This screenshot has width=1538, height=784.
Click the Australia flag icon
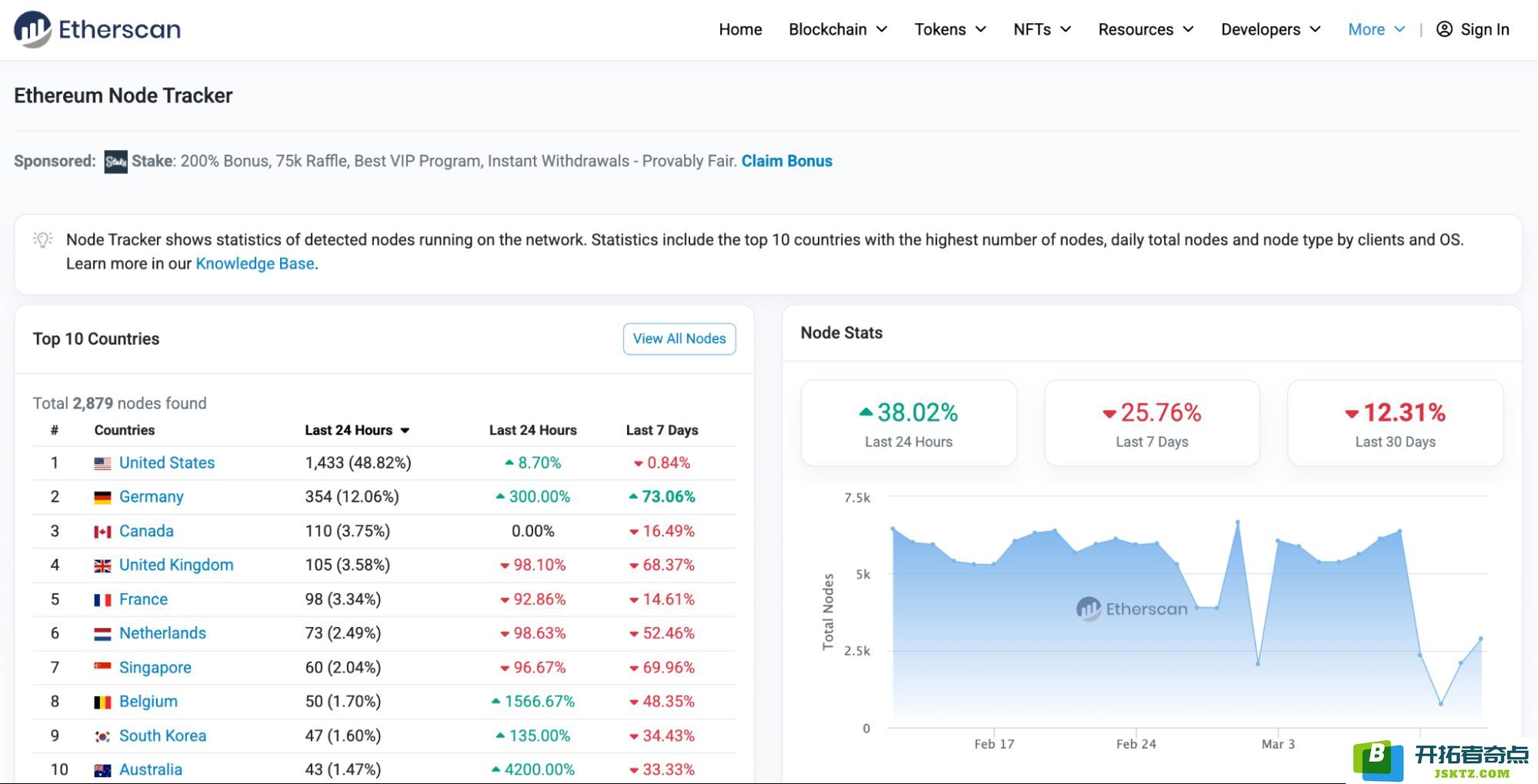click(x=102, y=770)
